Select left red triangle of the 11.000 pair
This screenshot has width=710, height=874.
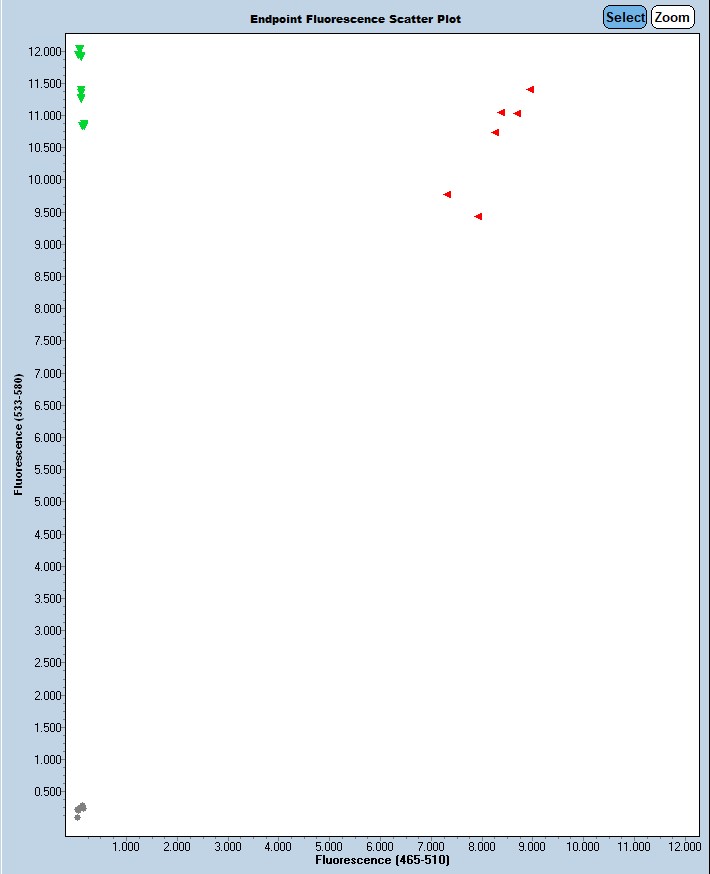pyautogui.click(x=501, y=112)
